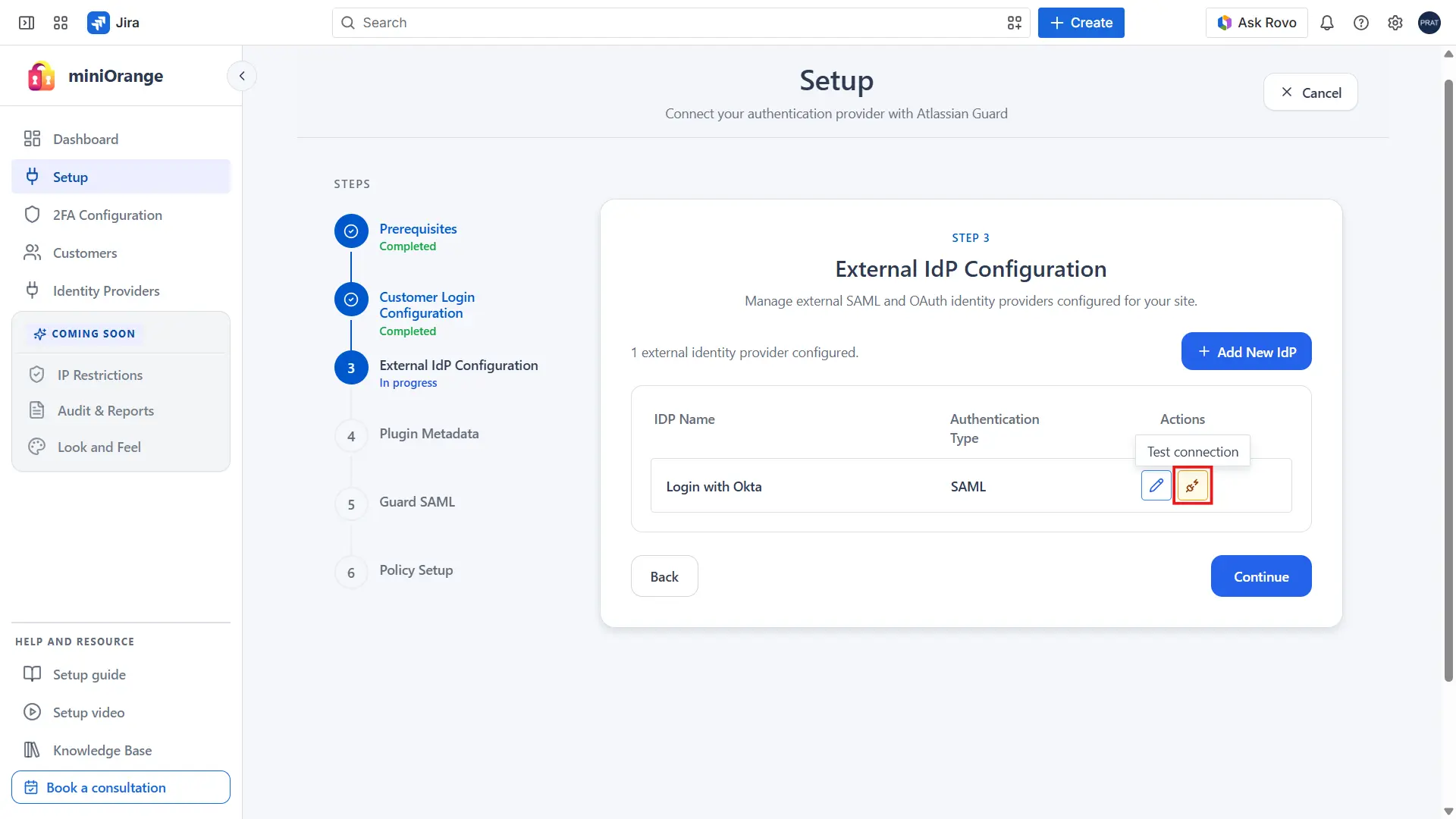
Task: Open Audit & Reports item
Action: click(x=121, y=410)
